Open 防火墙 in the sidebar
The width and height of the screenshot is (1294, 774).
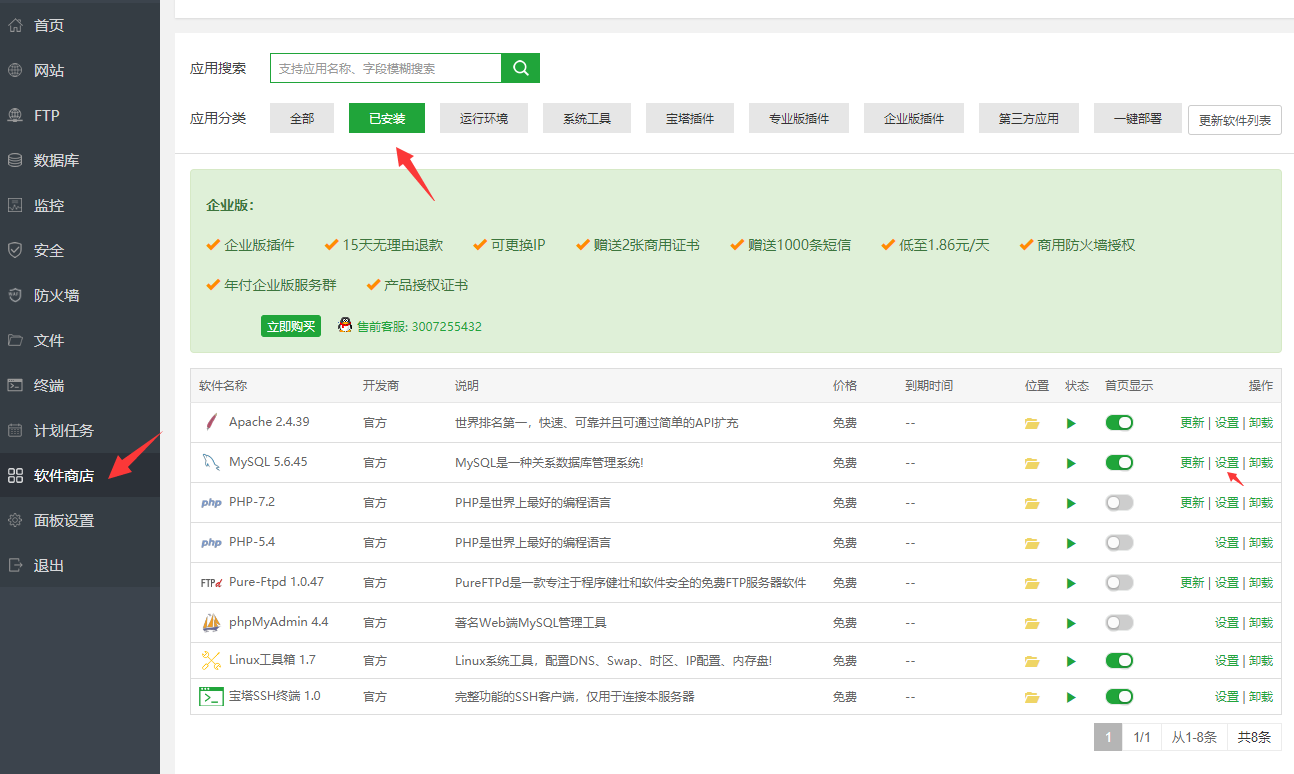tap(80, 295)
